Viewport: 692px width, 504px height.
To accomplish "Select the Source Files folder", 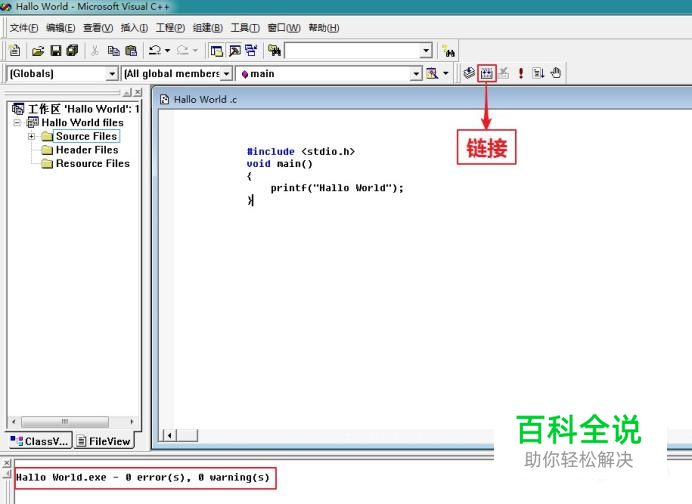I will (86, 136).
